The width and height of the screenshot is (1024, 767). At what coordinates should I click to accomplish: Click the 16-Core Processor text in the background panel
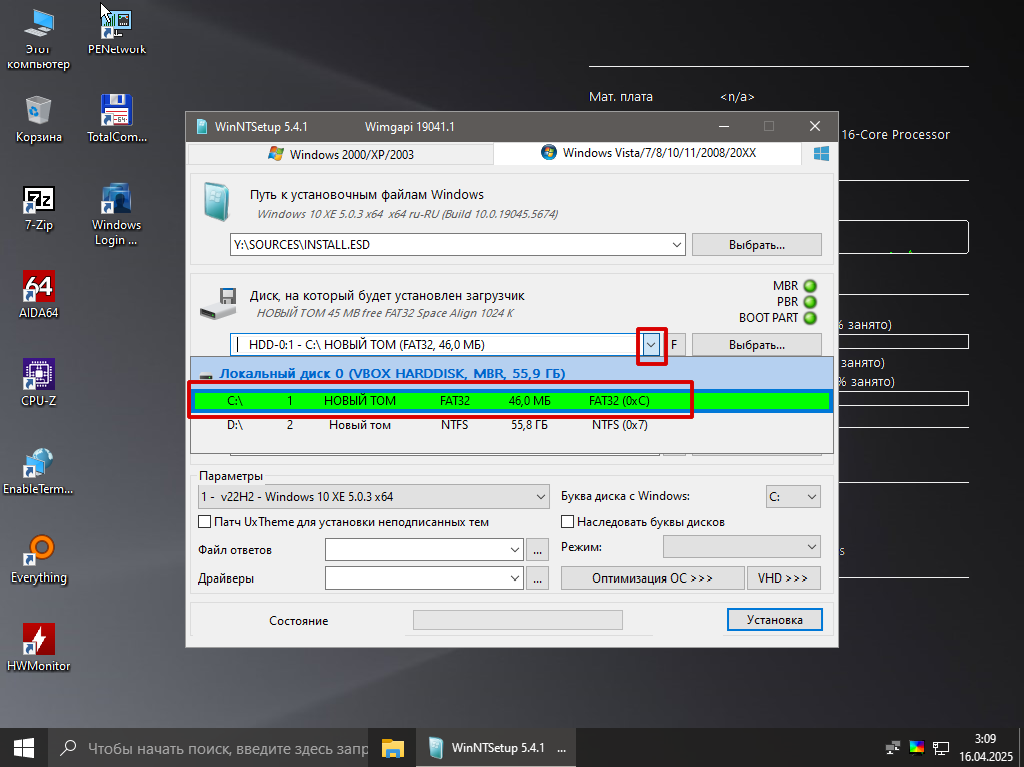point(895,135)
